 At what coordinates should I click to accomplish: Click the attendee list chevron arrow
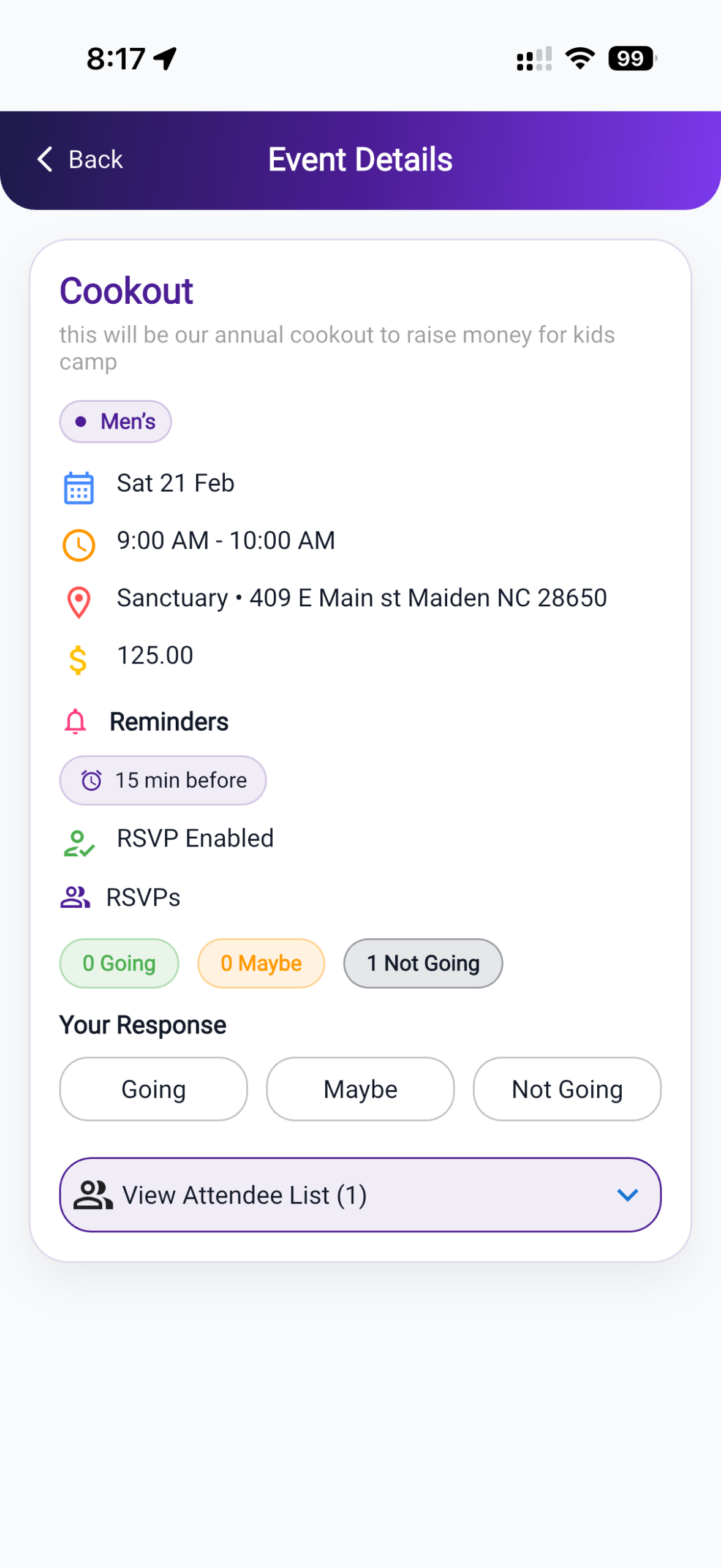(627, 1194)
